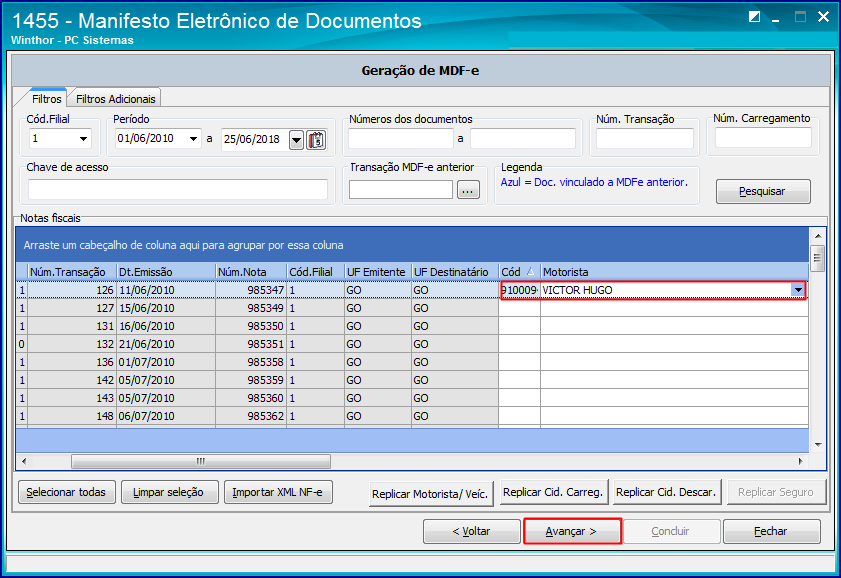Open the Período end date dropdown arrow
The image size is (841, 578).
(297, 140)
